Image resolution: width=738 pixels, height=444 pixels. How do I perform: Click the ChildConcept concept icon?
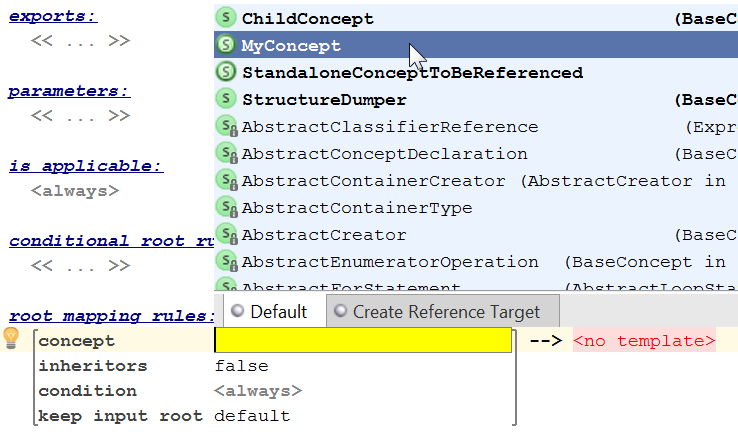pos(226,18)
